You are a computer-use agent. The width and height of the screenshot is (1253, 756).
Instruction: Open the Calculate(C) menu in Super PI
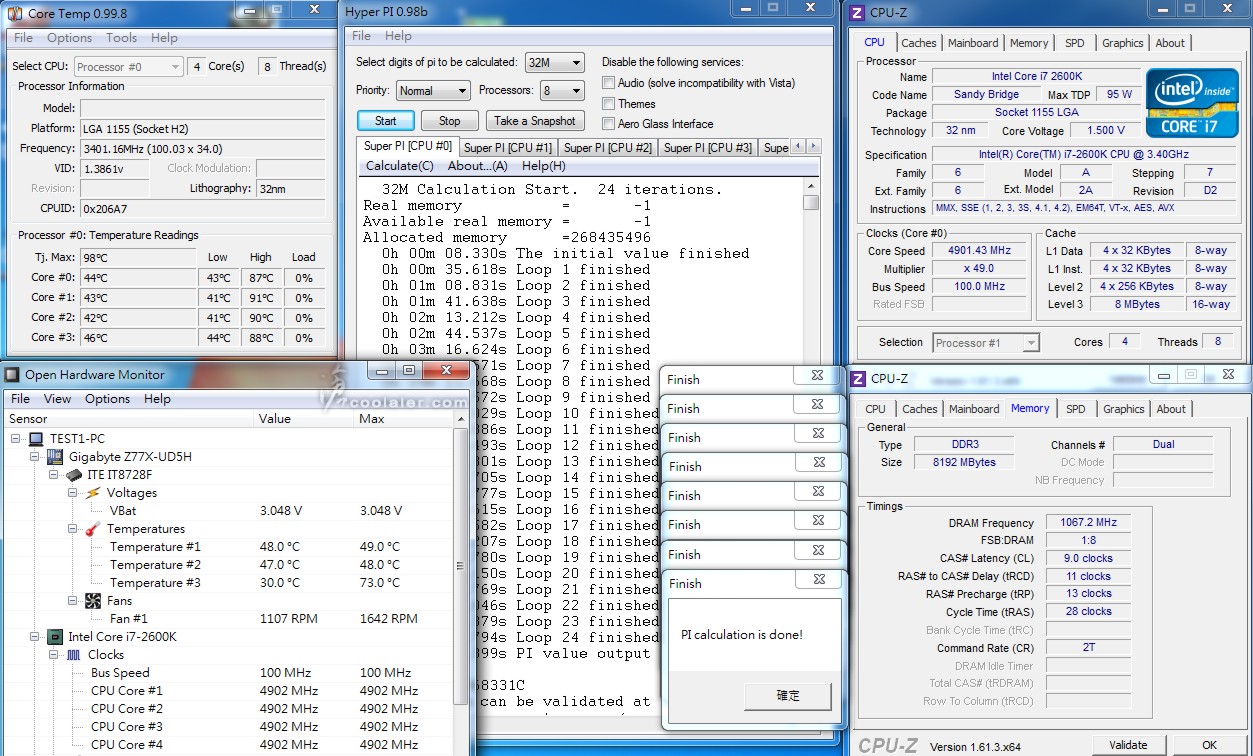pos(400,166)
